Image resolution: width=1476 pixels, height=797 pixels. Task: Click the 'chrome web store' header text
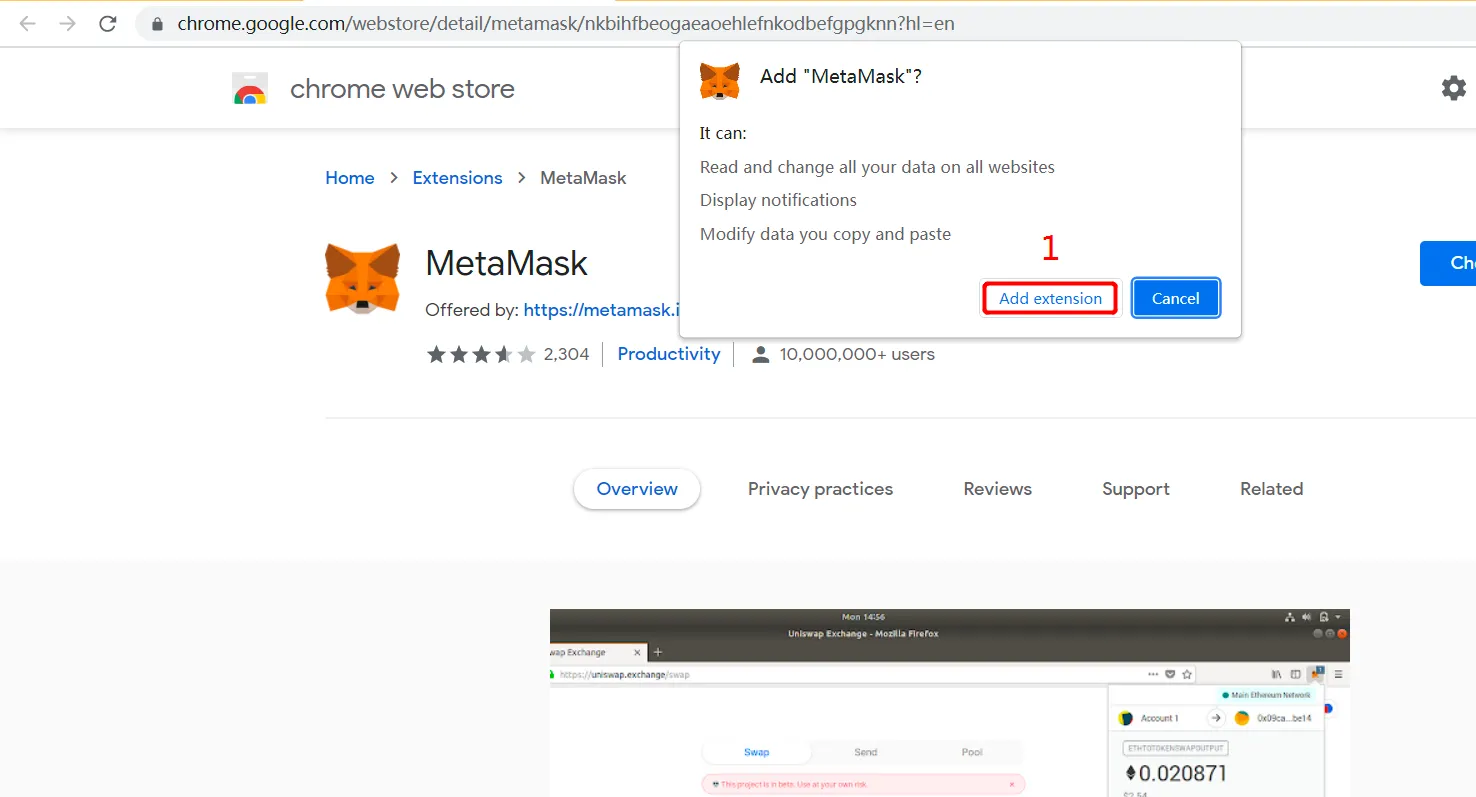(402, 89)
